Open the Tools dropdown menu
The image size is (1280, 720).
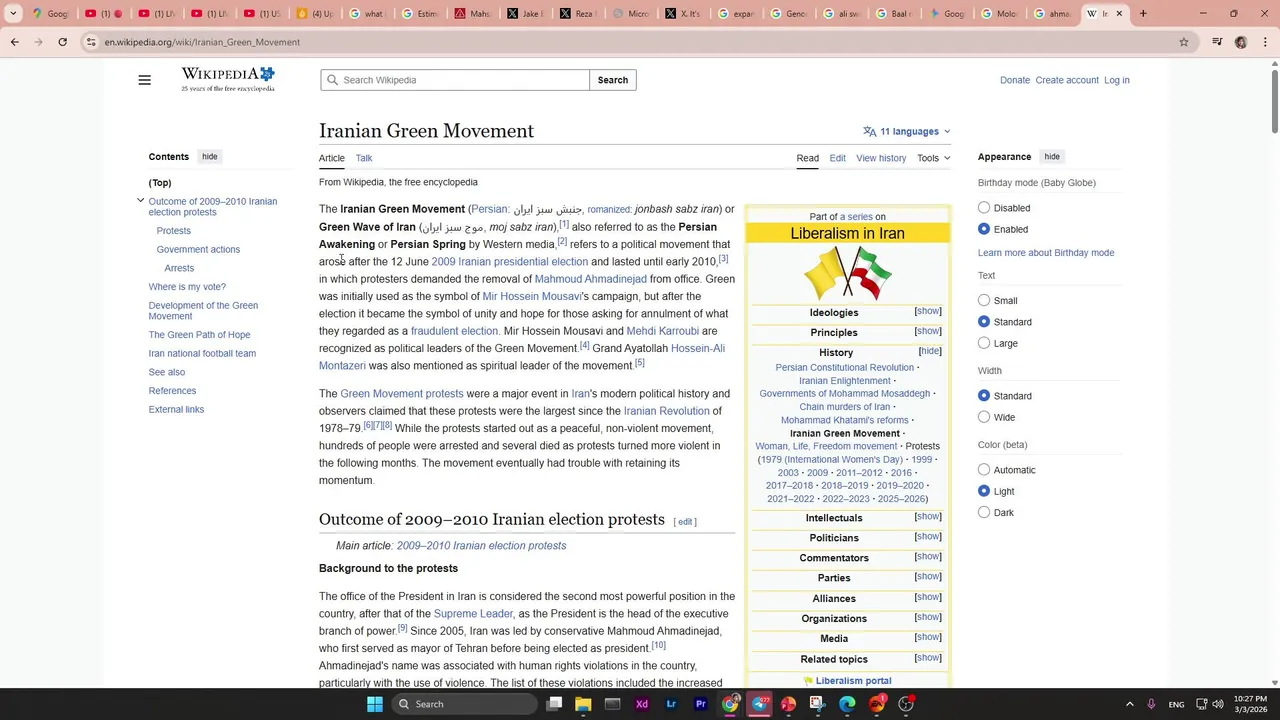pyautogui.click(x=934, y=158)
